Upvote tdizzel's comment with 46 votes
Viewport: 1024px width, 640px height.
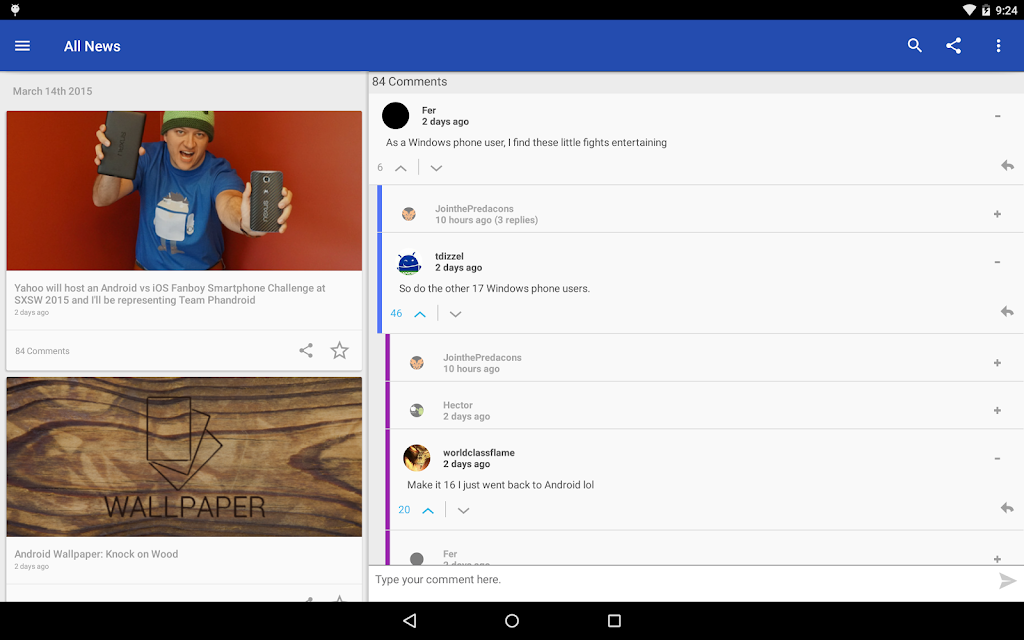click(420, 314)
